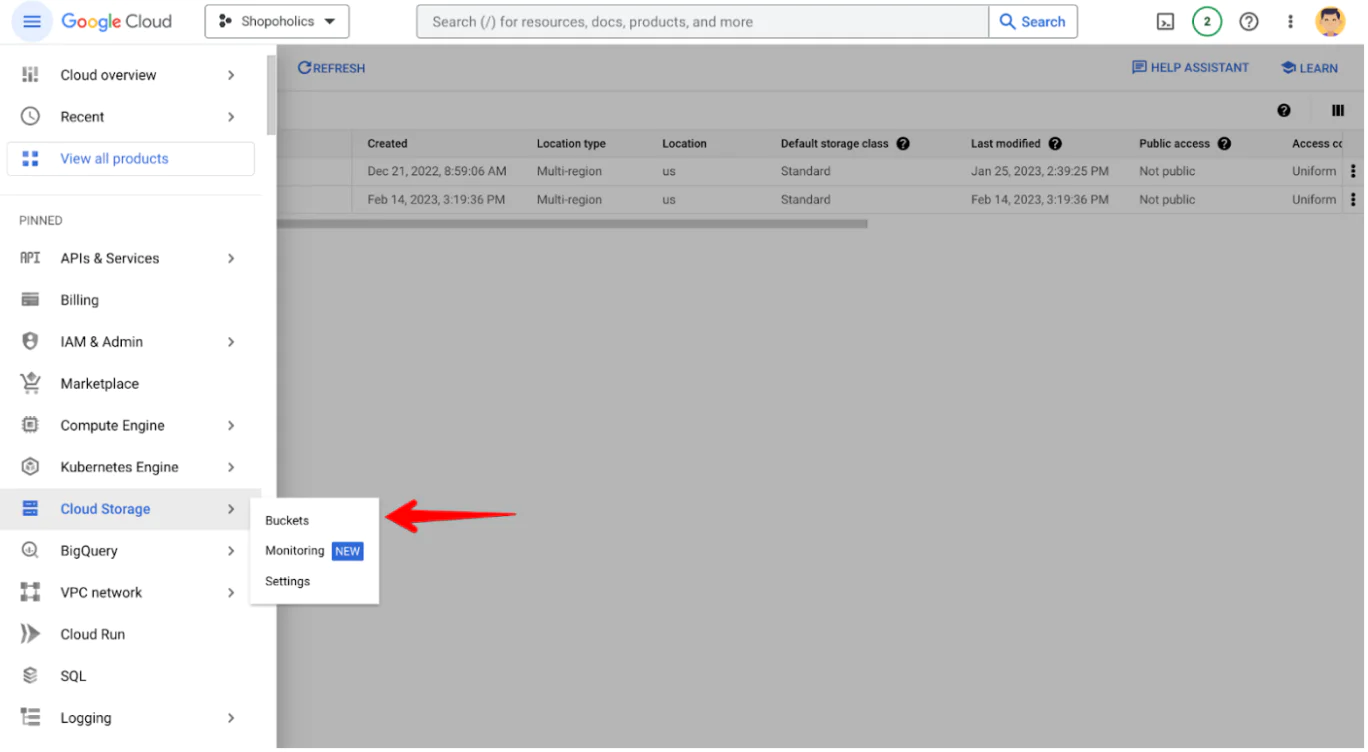Activate the Cloud Shell terminal icon
Viewport: 1368px width, 752px height.
point(1163,20)
